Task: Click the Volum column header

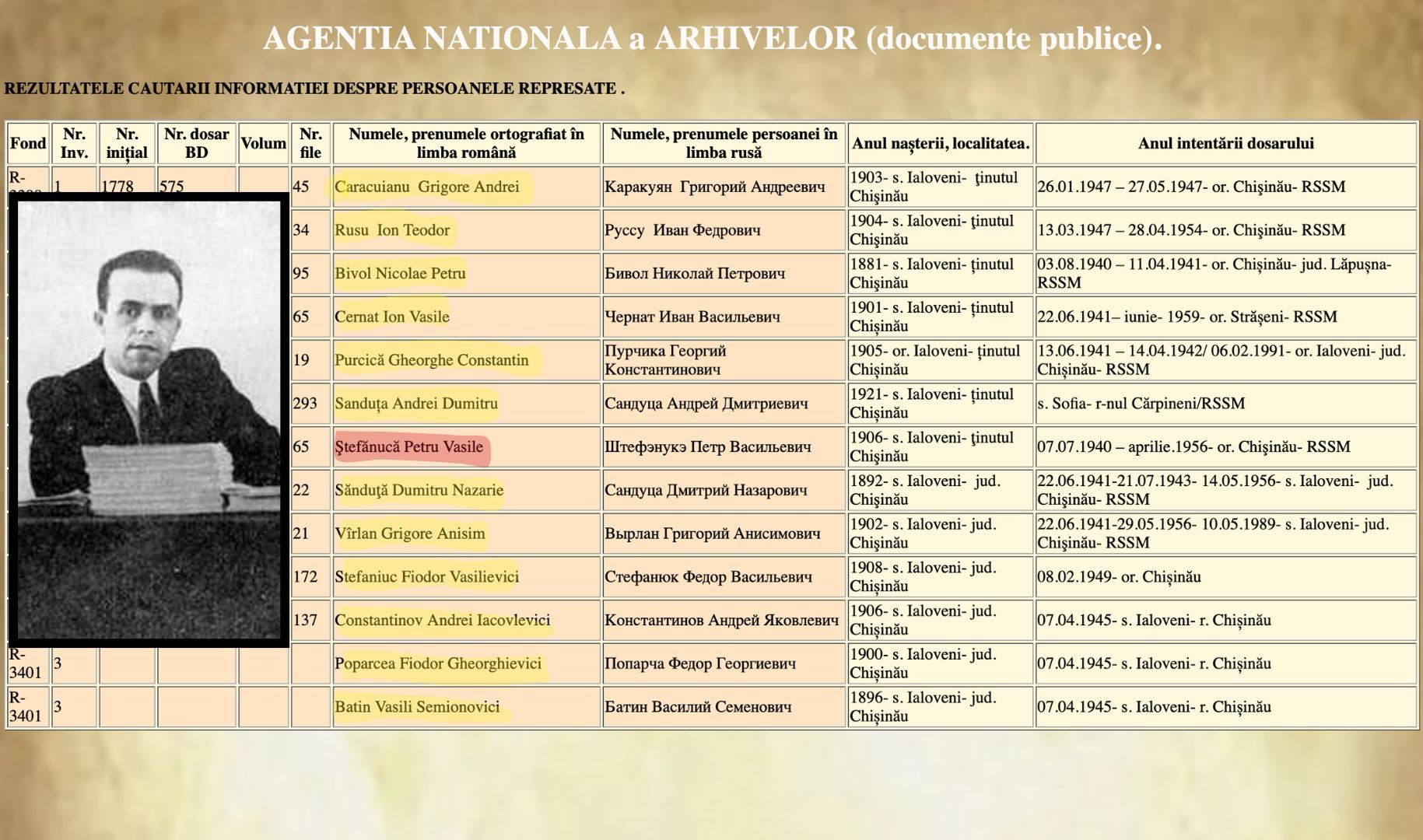Action: coord(264,143)
